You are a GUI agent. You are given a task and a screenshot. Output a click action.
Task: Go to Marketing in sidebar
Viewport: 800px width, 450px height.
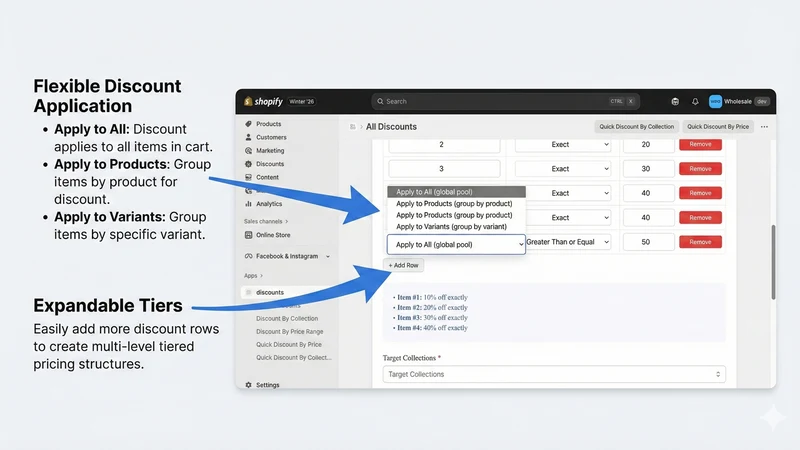point(270,151)
